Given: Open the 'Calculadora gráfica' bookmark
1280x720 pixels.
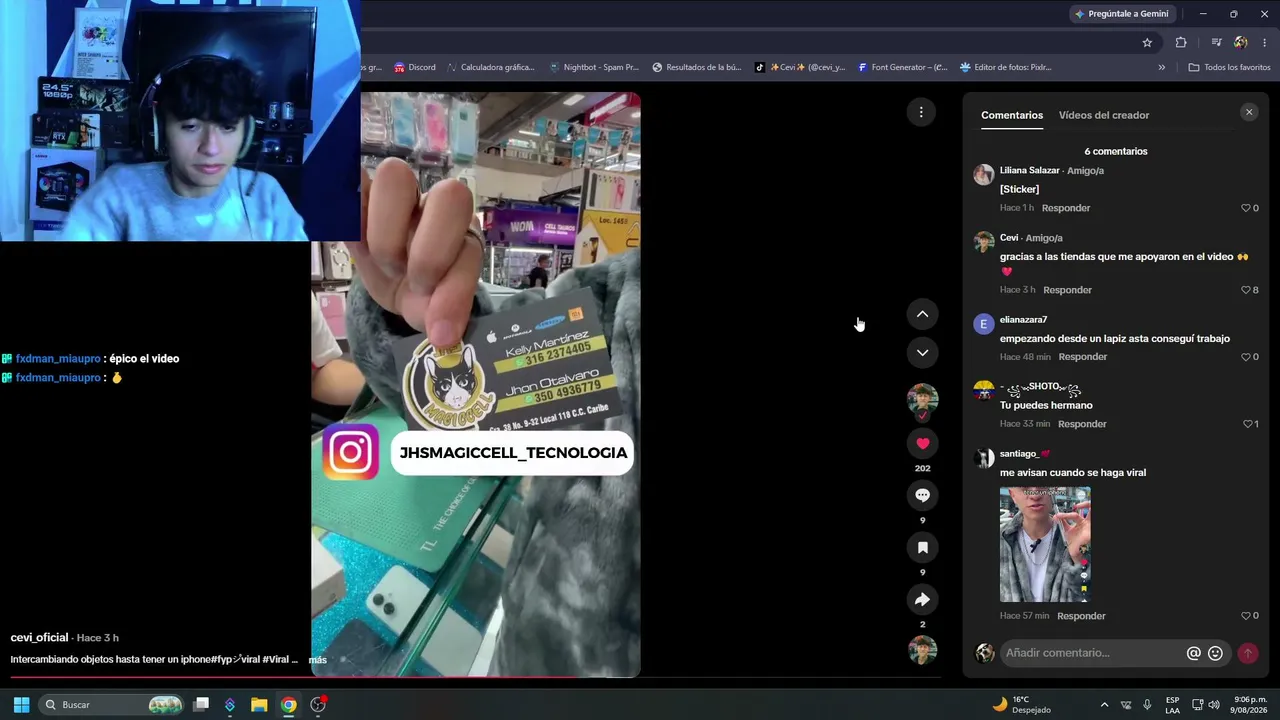Looking at the screenshot, I should click(490, 68).
